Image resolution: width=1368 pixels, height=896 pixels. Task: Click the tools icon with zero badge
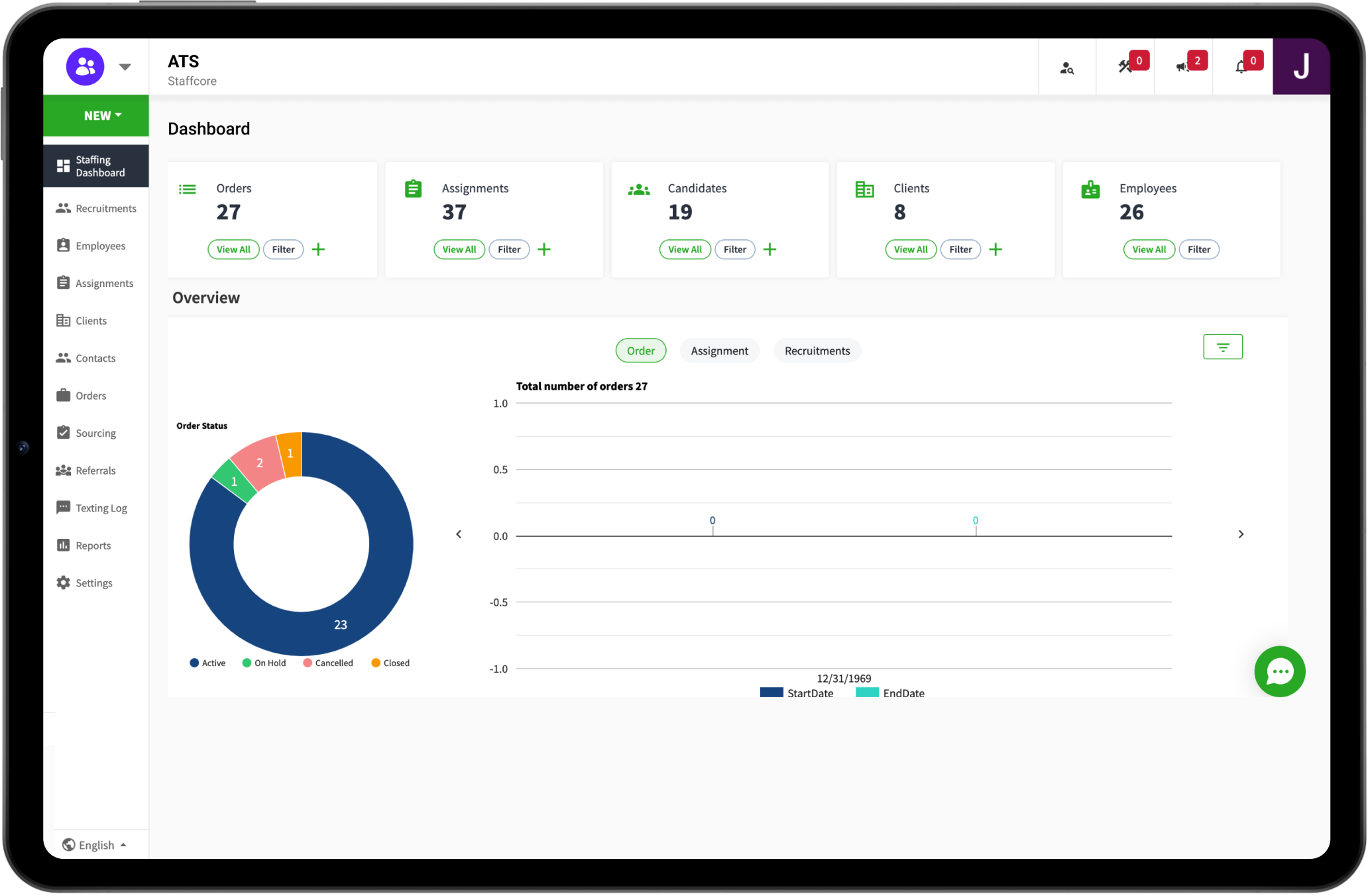[x=1125, y=67]
